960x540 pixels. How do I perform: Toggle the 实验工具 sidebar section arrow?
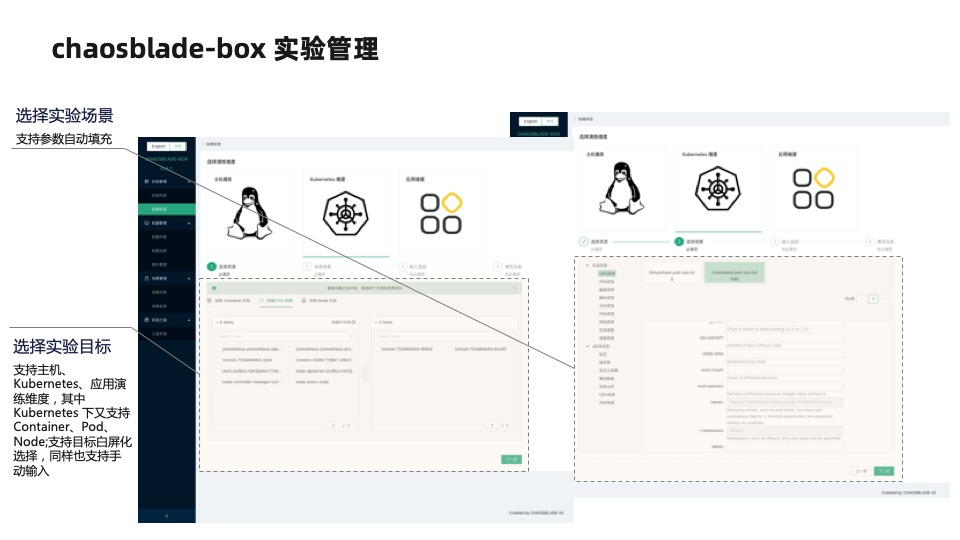coord(189,320)
